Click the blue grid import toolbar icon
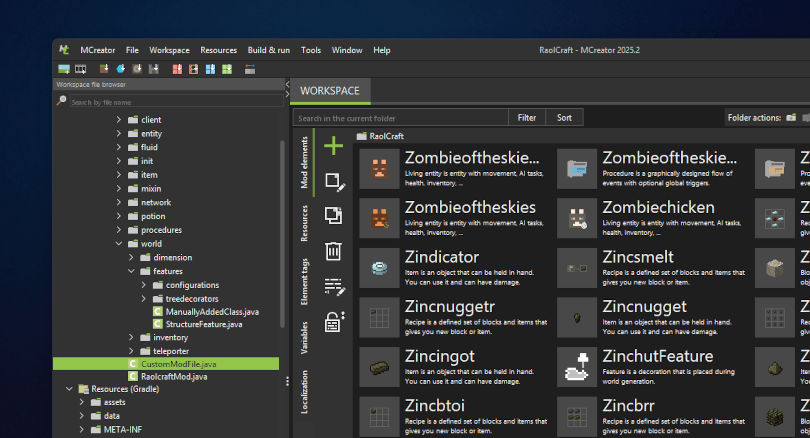 (x=210, y=69)
